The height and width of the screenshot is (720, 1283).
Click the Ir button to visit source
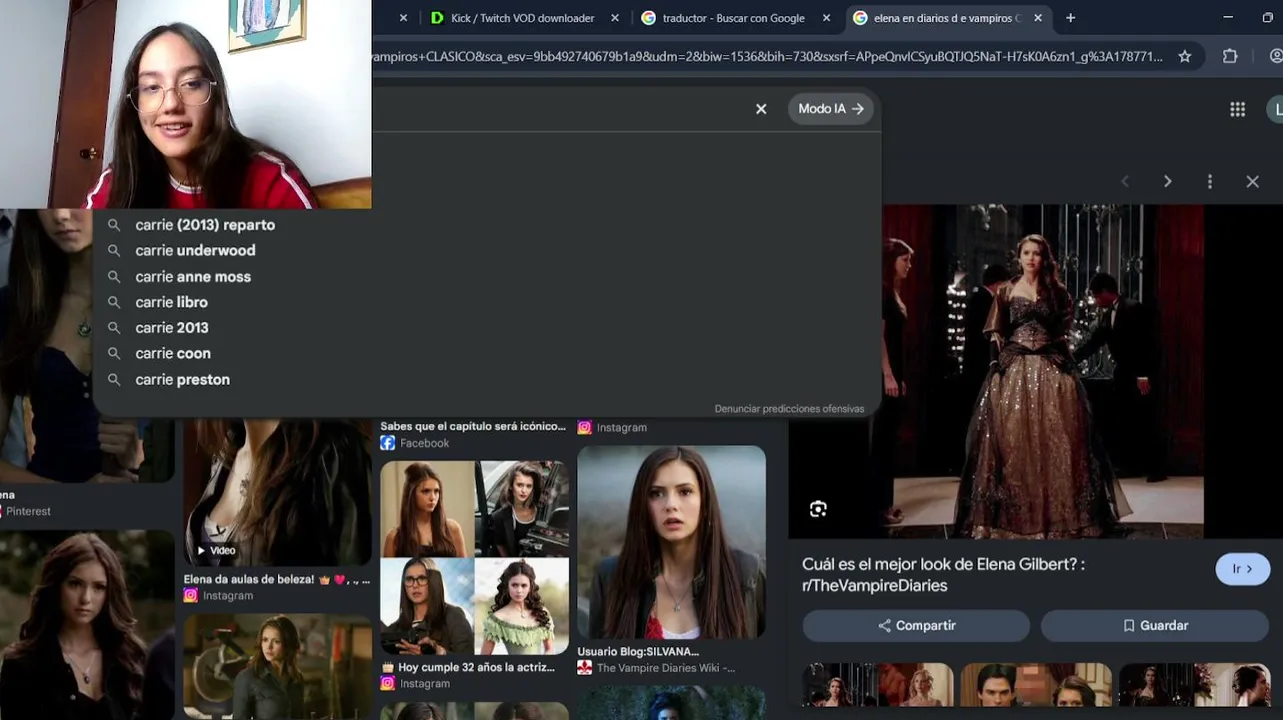pos(1242,569)
